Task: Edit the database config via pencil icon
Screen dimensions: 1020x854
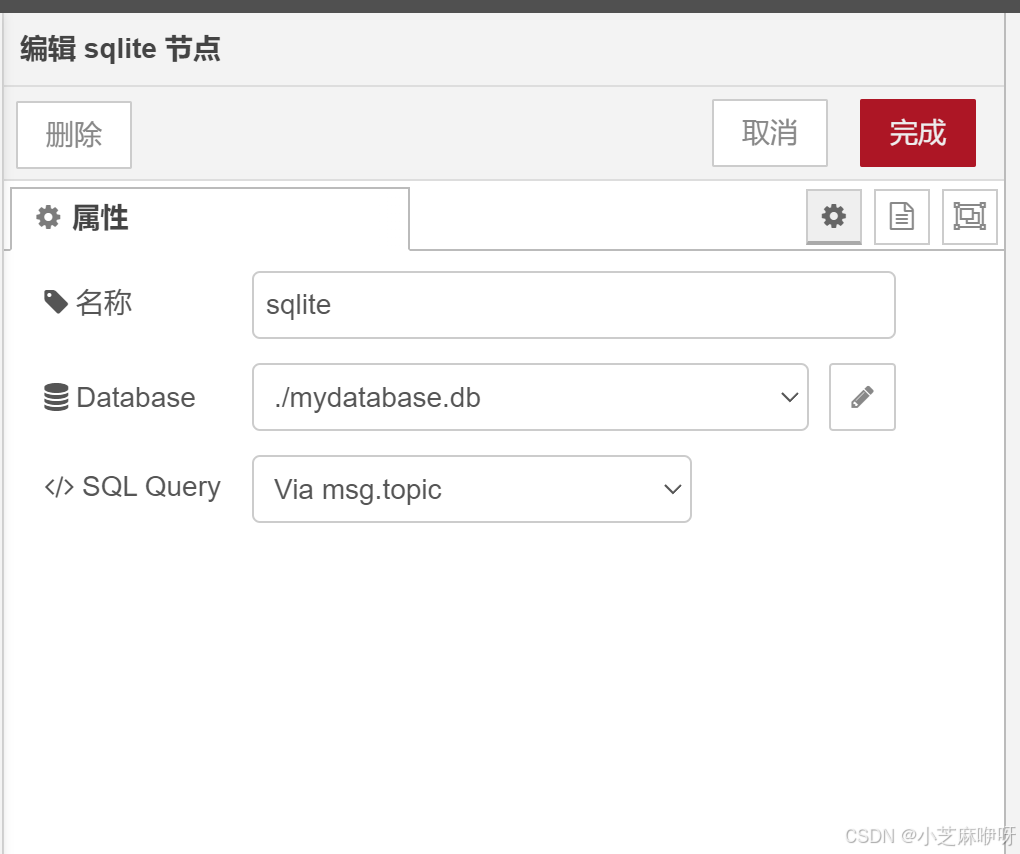Action: 861,397
